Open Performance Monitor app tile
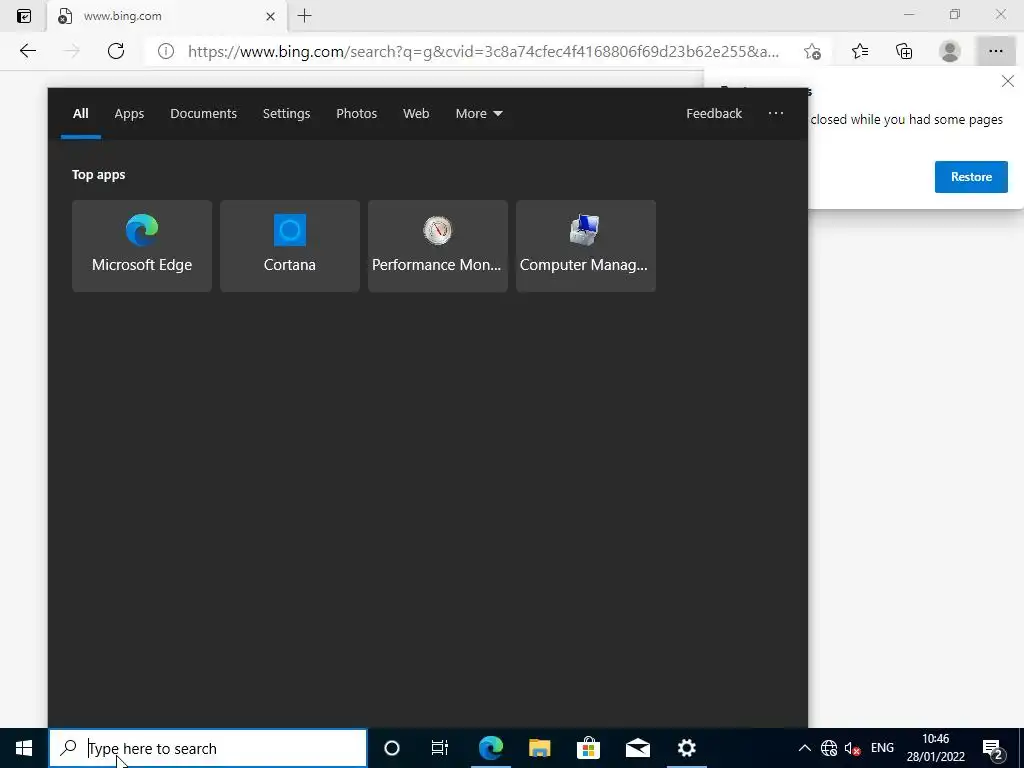 pos(438,246)
